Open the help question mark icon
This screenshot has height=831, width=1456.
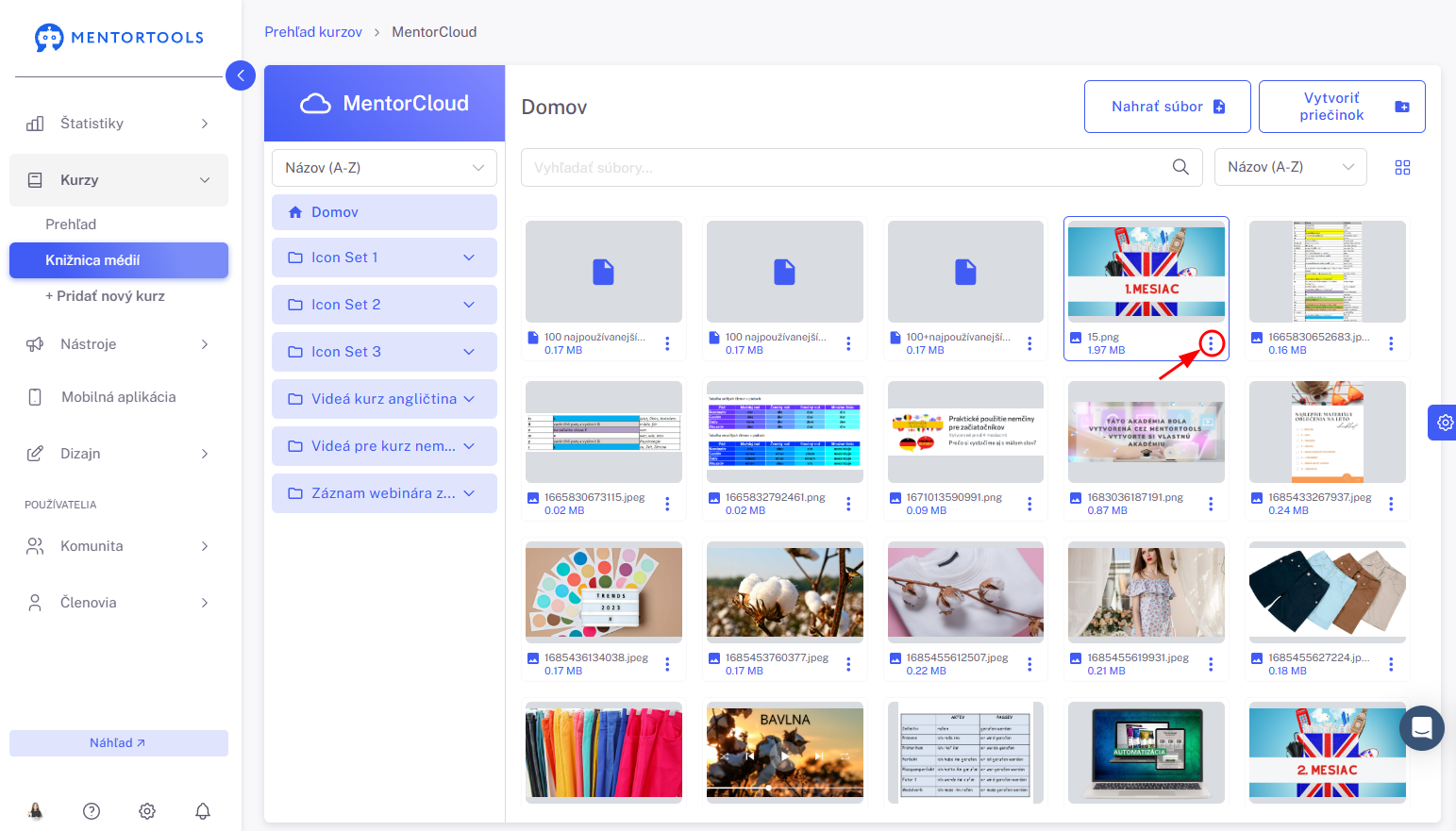click(x=92, y=811)
